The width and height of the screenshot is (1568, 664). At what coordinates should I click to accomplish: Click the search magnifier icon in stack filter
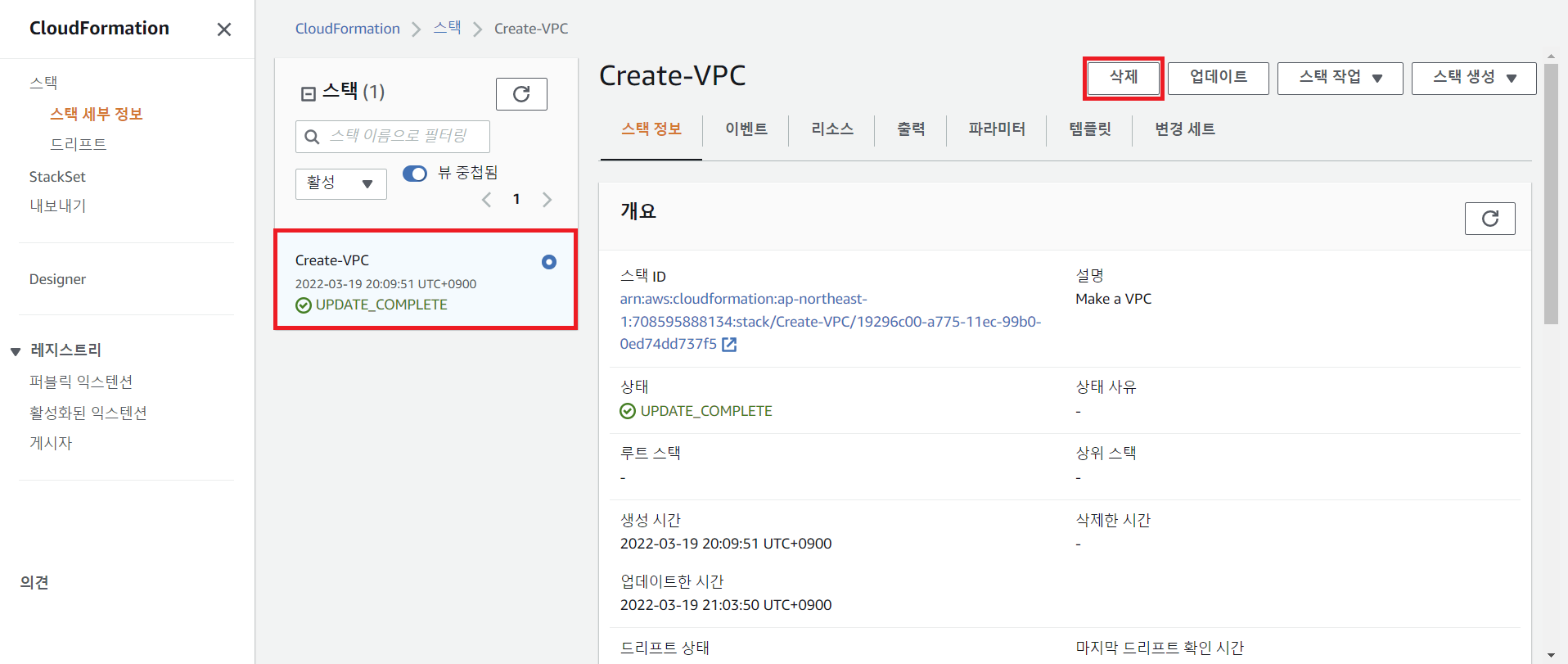click(312, 137)
